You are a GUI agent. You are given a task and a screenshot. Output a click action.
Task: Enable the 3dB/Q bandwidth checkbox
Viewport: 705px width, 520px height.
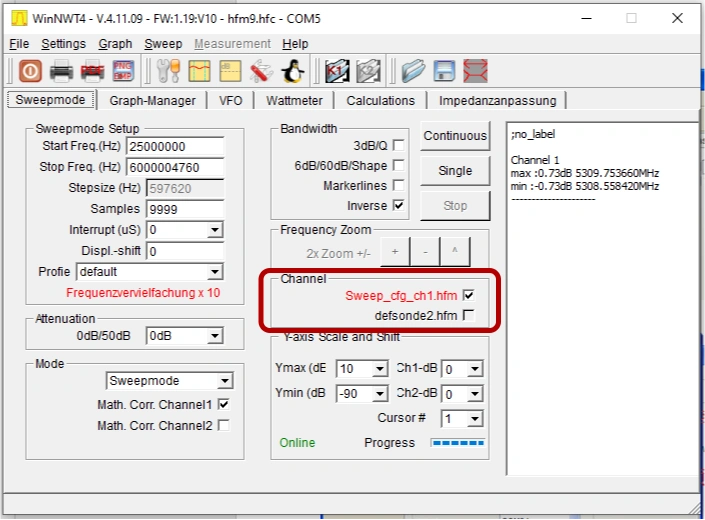click(x=398, y=145)
